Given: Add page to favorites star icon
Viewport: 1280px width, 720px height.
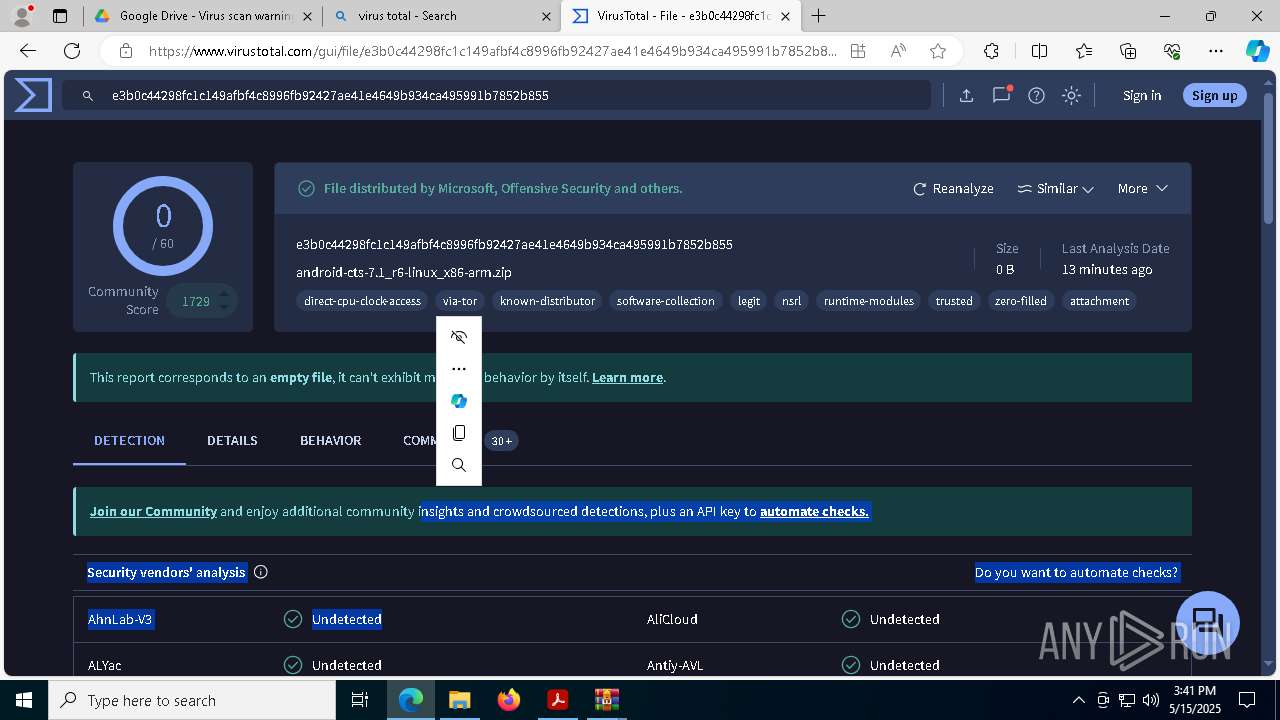Looking at the screenshot, I should pos(937,51).
